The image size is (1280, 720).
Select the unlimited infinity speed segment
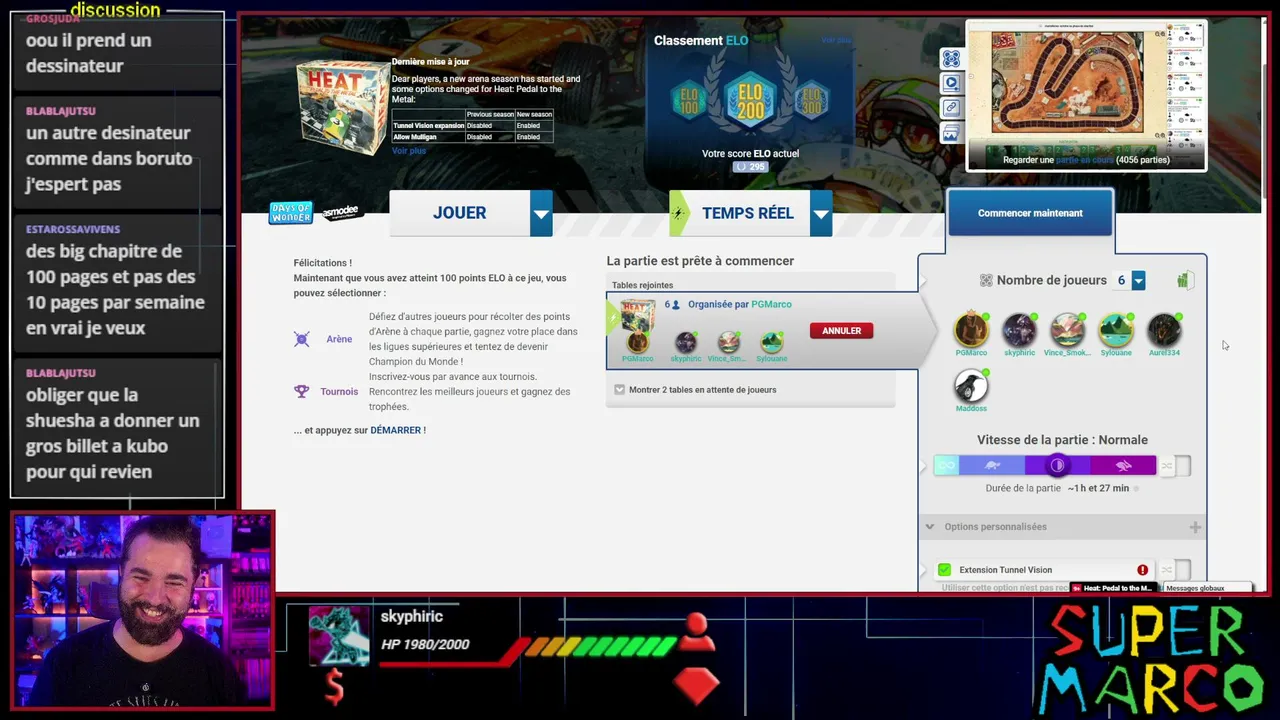click(946, 465)
